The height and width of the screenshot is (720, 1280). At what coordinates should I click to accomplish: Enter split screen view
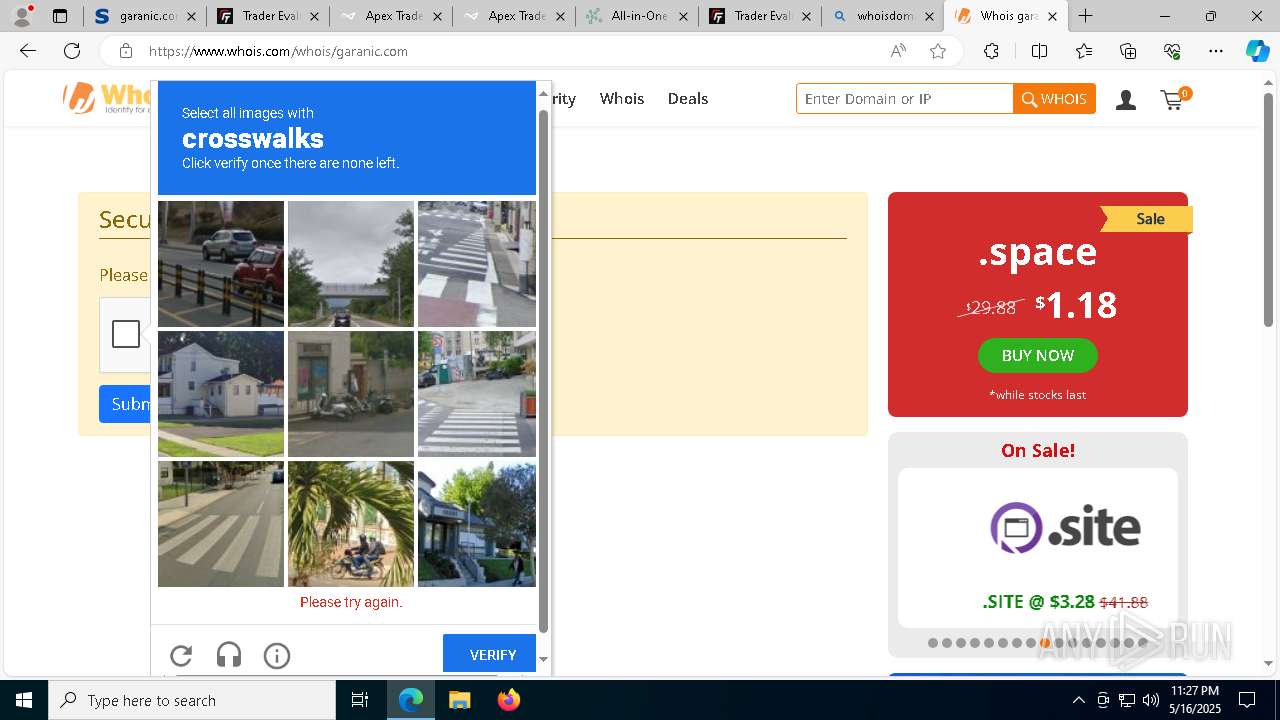(x=1039, y=51)
